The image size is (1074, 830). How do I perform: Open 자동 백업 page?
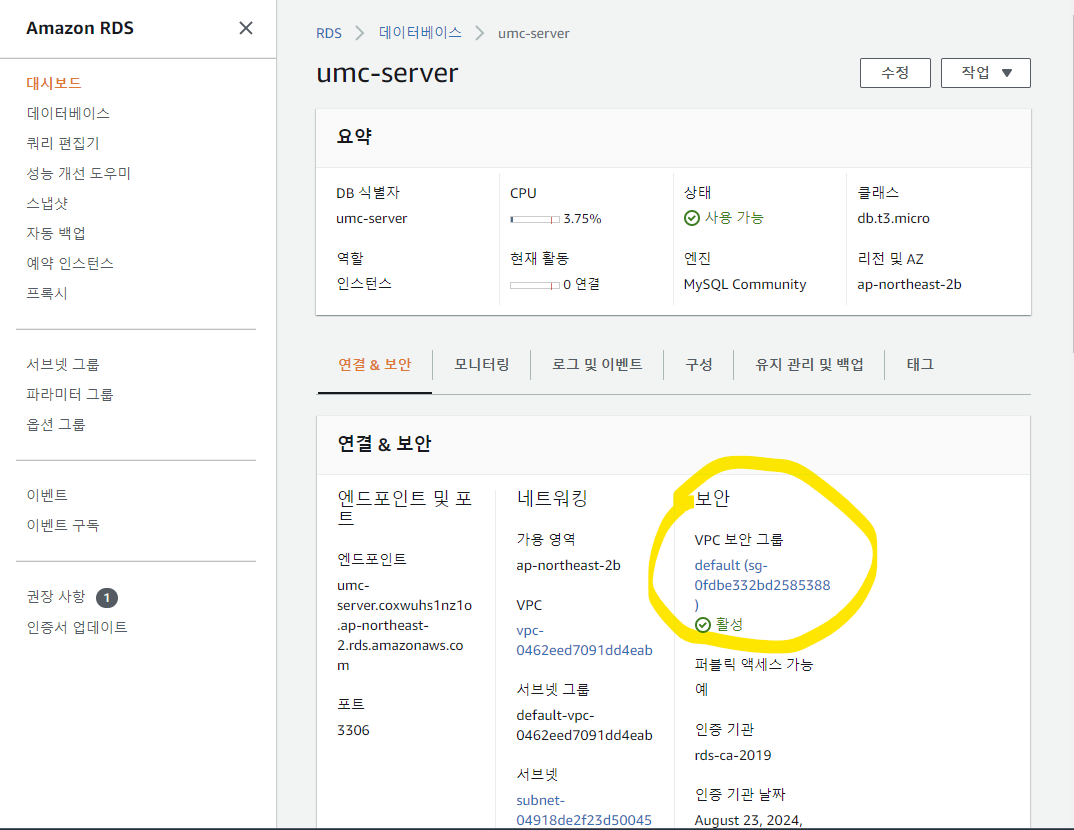click(56, 233)
